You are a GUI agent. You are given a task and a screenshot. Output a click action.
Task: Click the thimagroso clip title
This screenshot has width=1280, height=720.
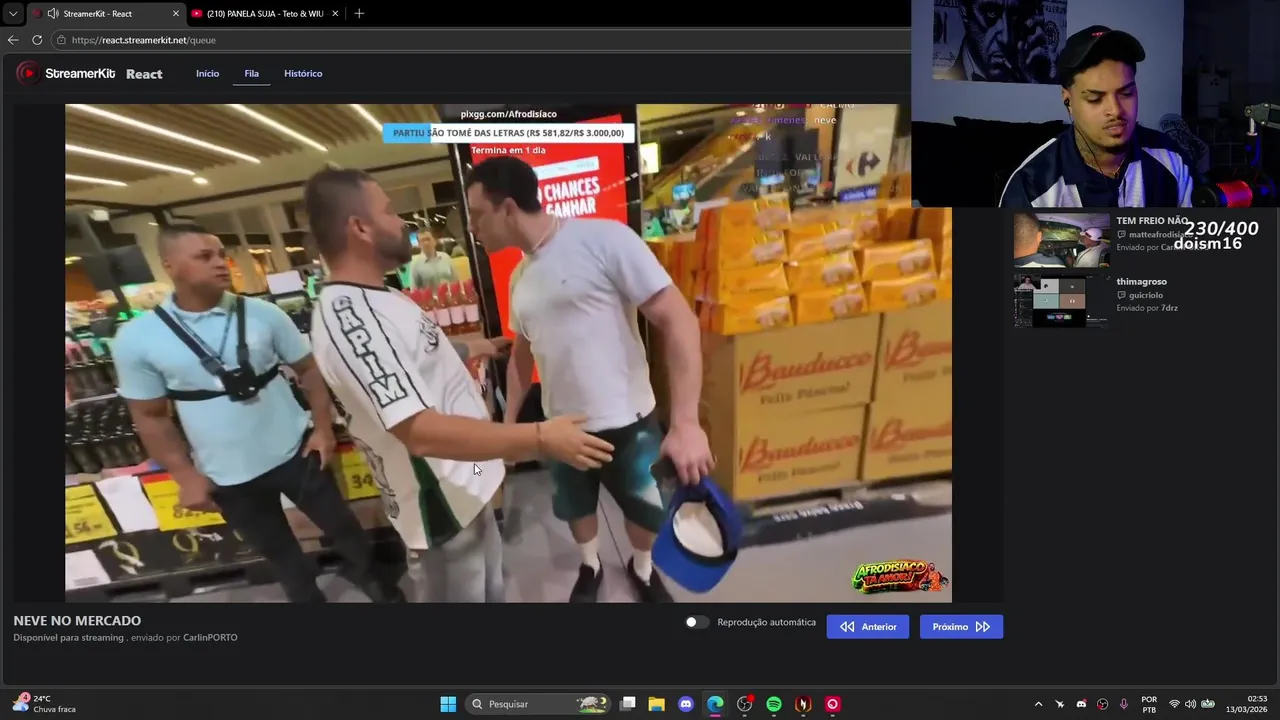(x=1142, y=282)
